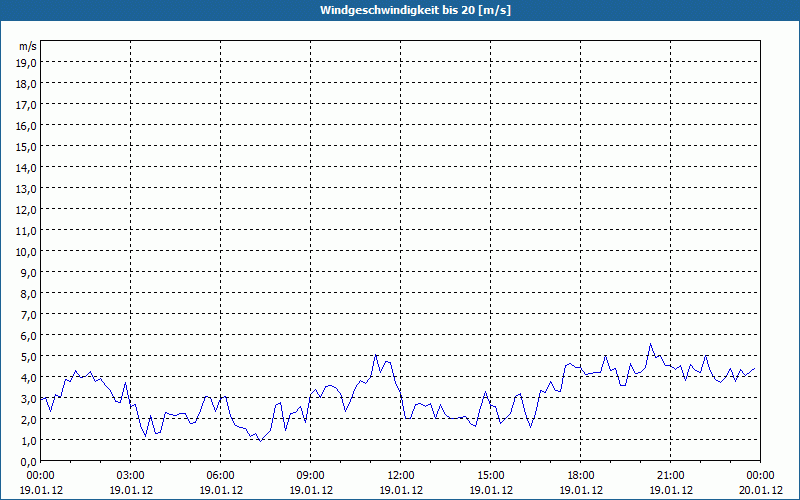800x500 pixels.
Task: Click the chart title 'Windgeschwindigkeit bis 20 [m/s]'
Action: [415, 10]
